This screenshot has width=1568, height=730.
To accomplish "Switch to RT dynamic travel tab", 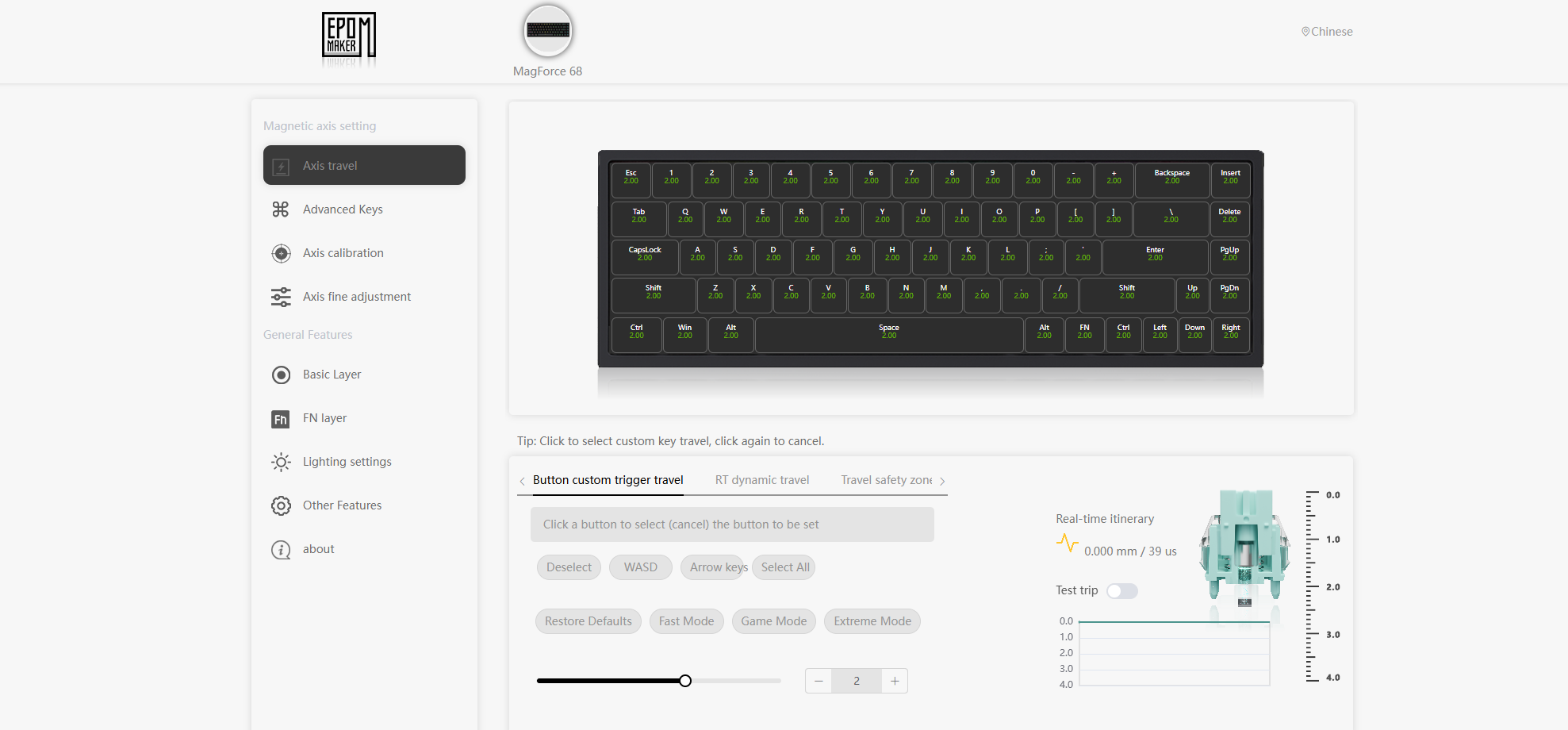I will click(x=762, y=480).
